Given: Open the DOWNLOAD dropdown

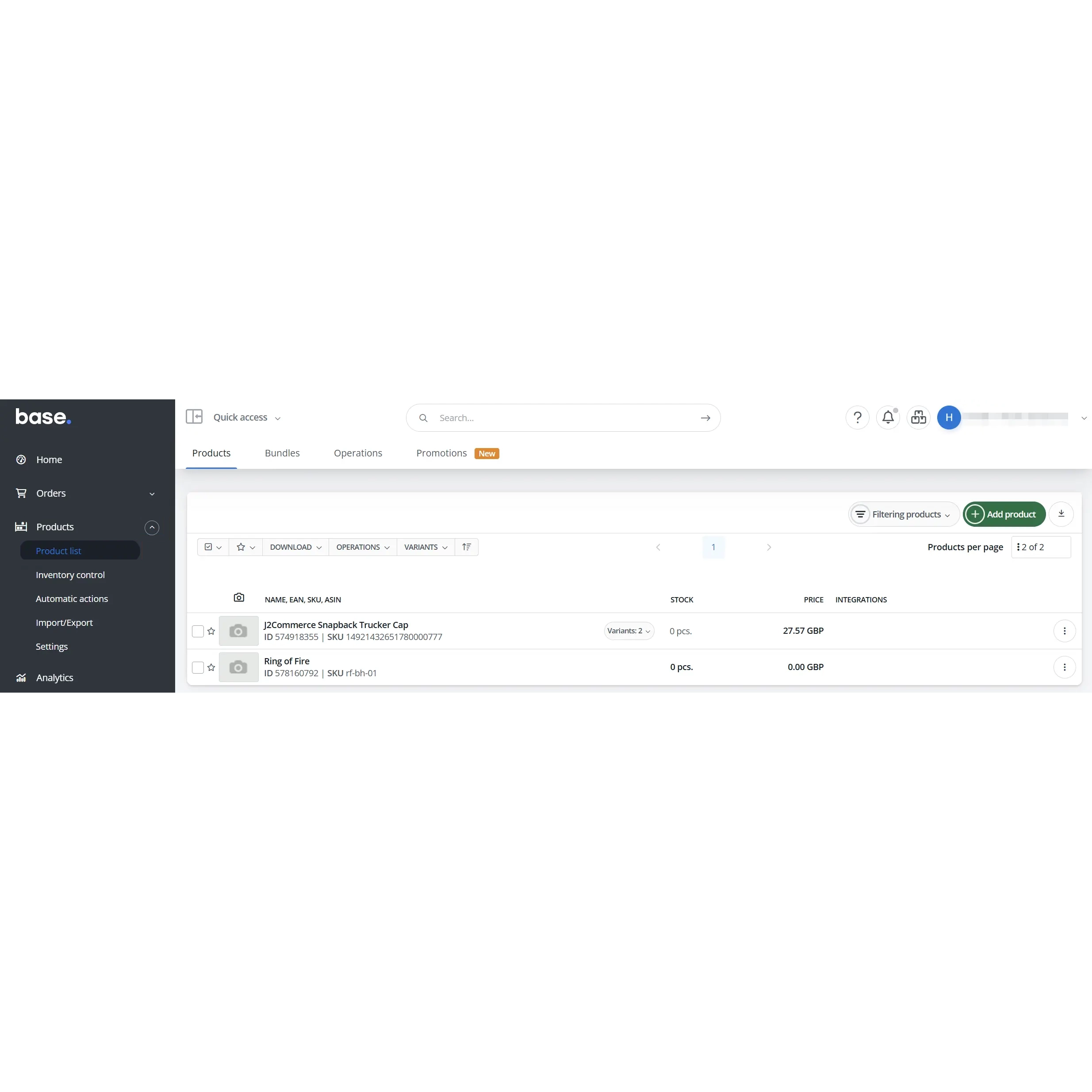Looking at the screenshot, I should [x=295, y=547].
